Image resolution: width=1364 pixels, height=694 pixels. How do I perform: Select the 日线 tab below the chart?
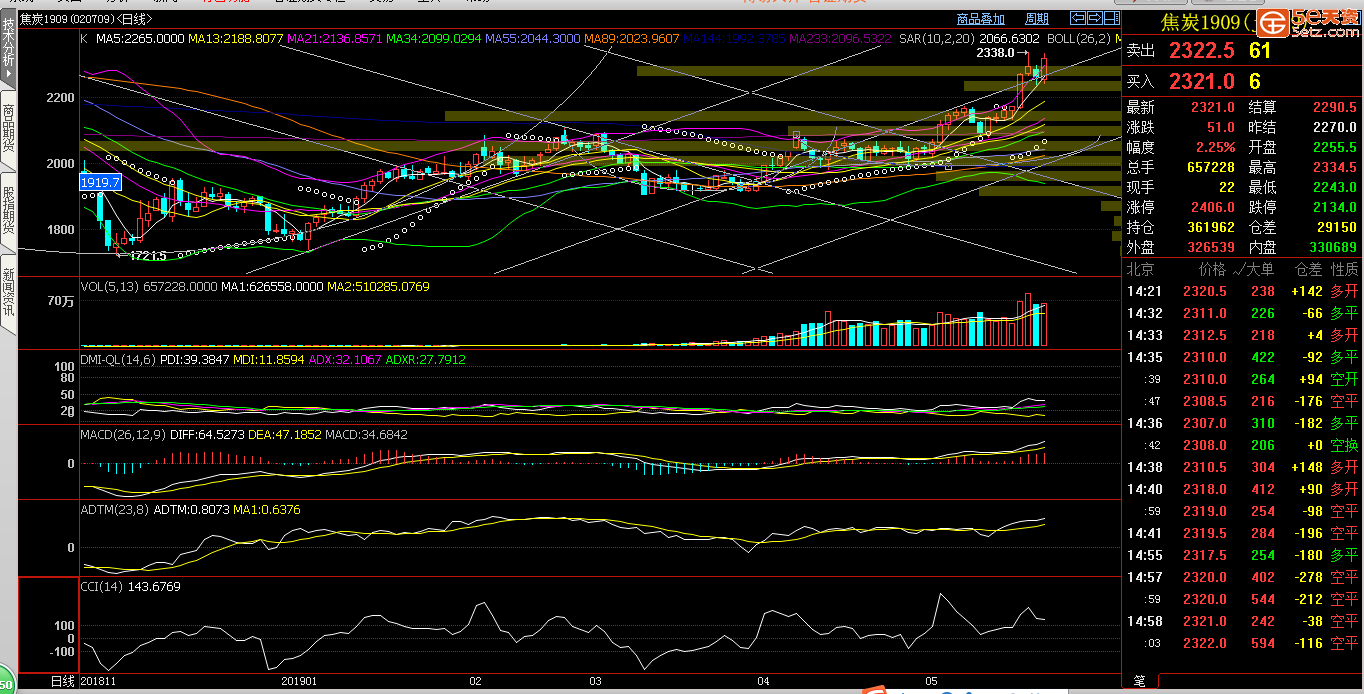click(62, 681)
